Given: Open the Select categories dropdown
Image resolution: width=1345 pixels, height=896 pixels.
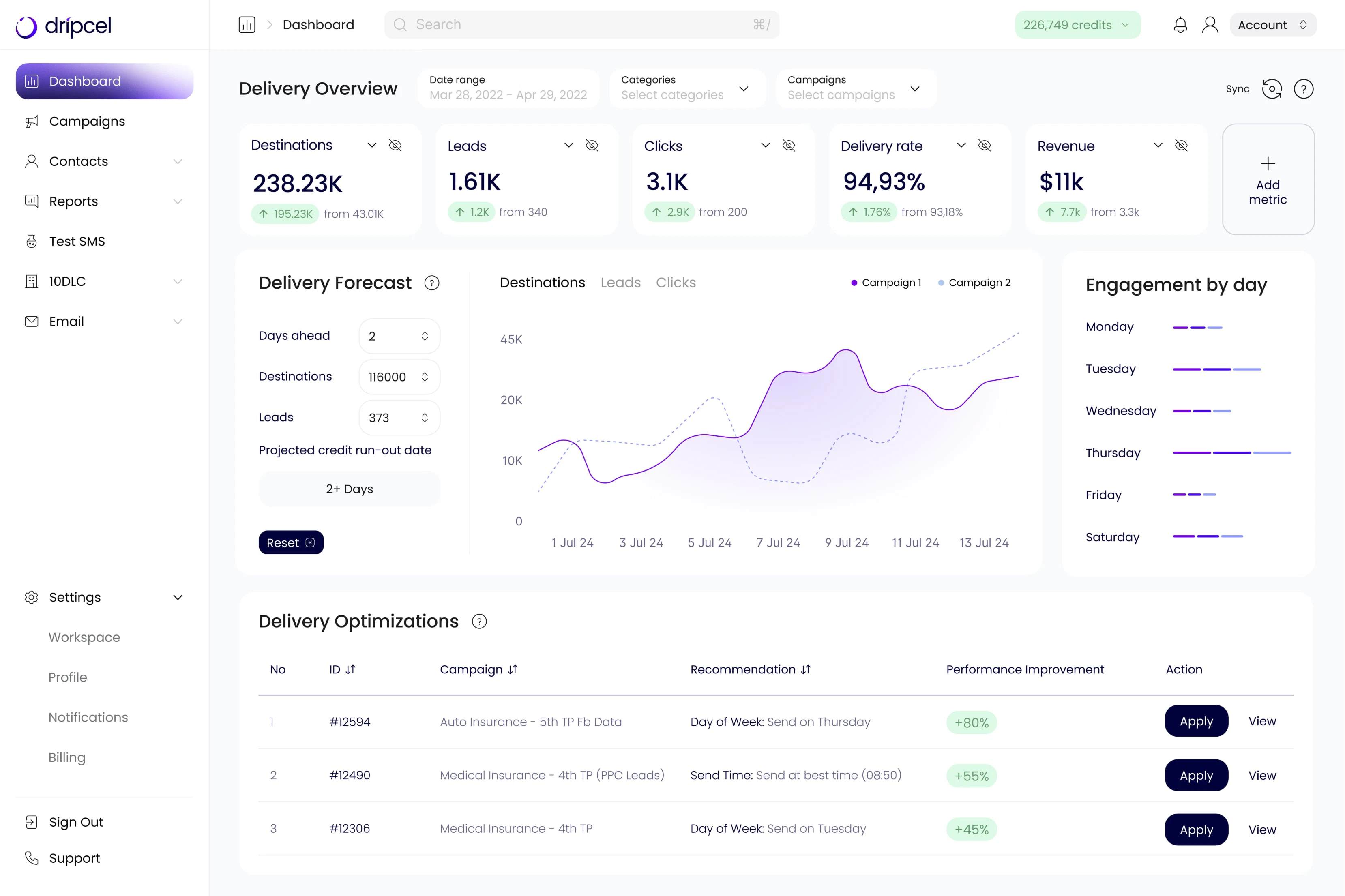Looking at the screenshot, I should pos(686,88).
